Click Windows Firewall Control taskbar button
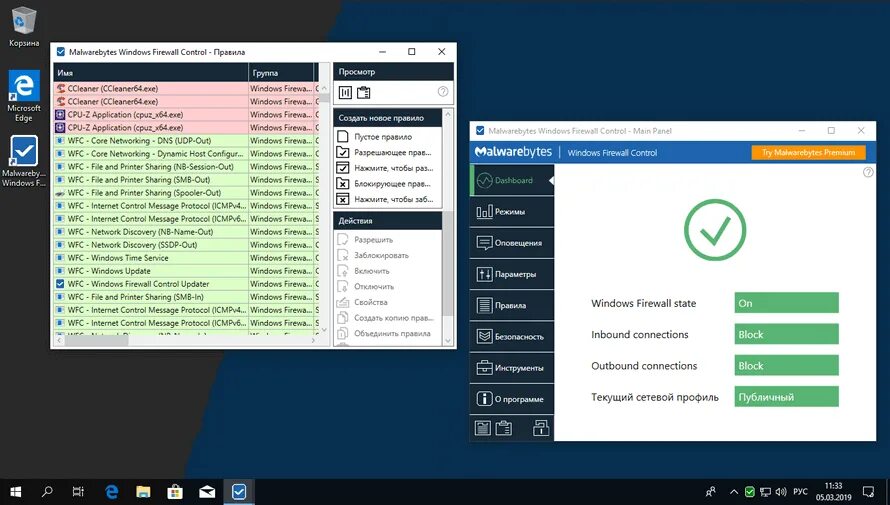The width and height of the screenshot is (890, 505). point(239,491)
